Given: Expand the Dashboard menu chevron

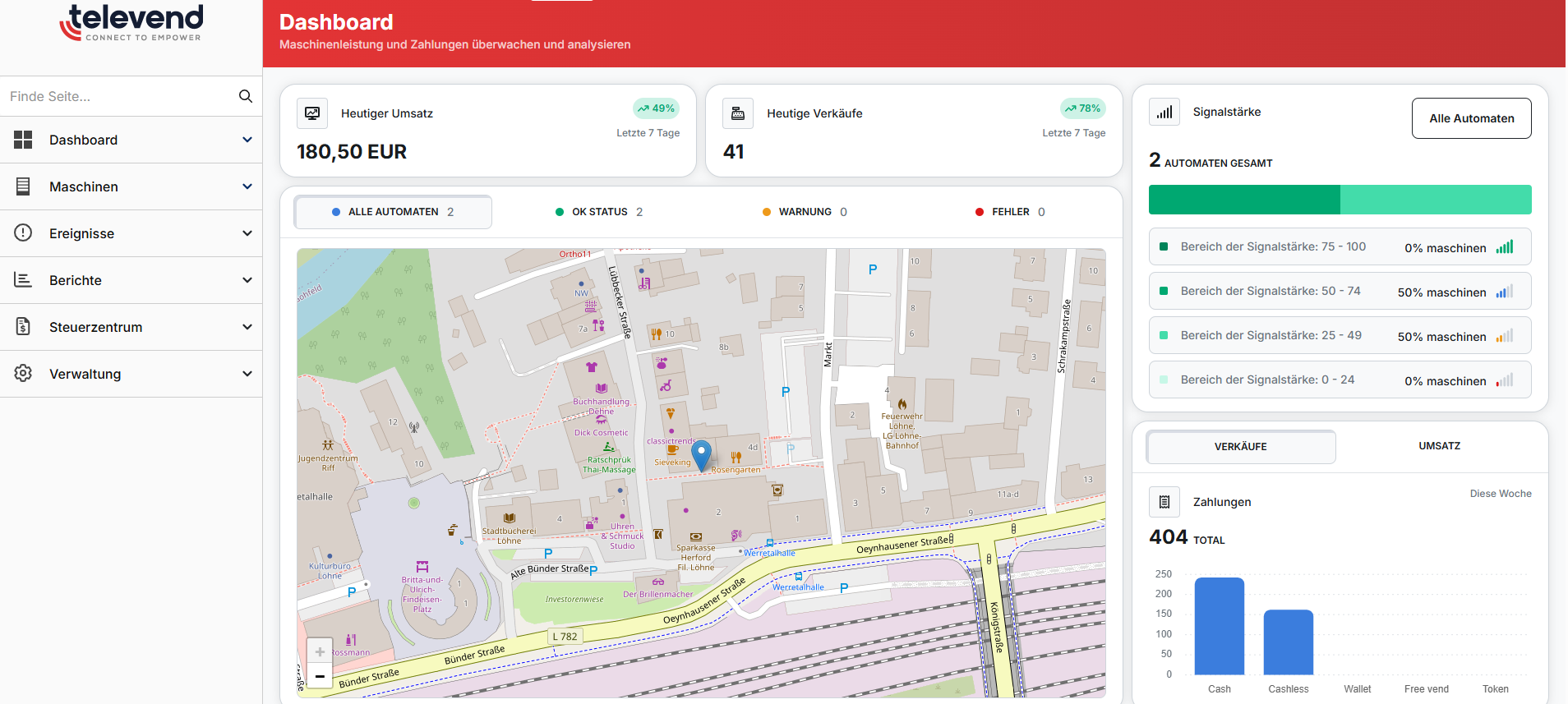Looking at the screenshot, I should 247,140.
